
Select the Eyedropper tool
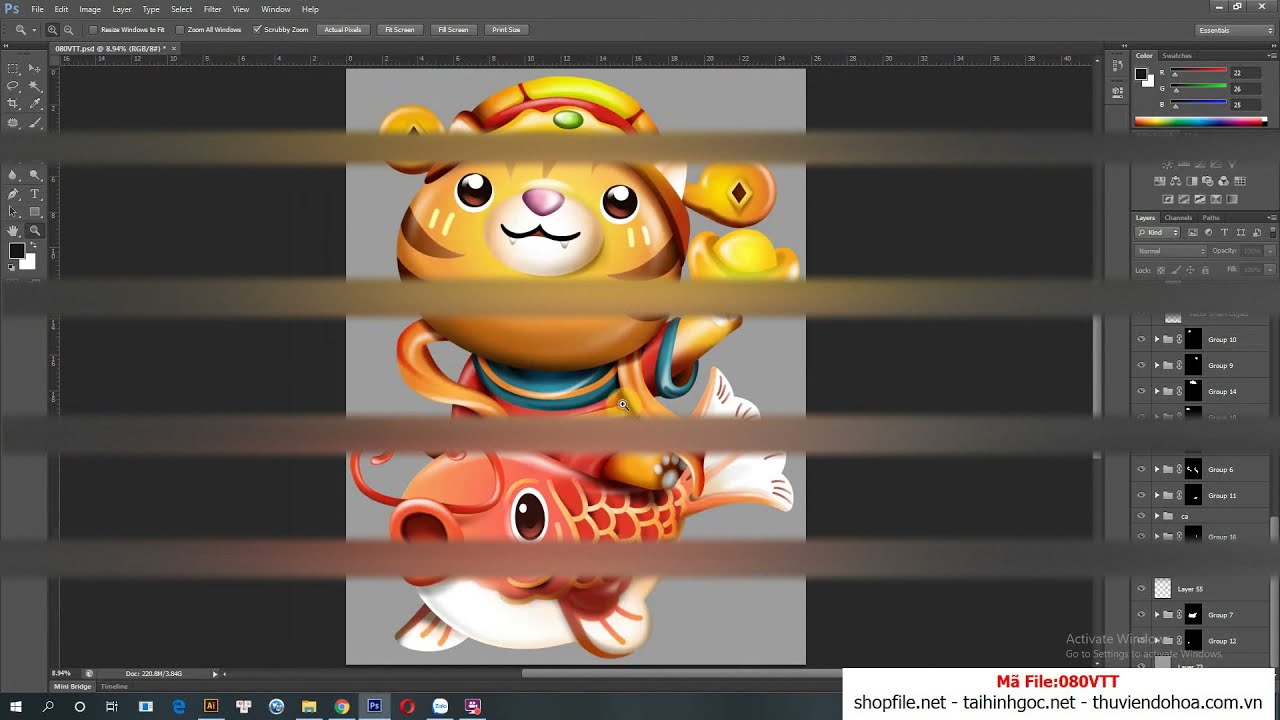pos(35,104)
